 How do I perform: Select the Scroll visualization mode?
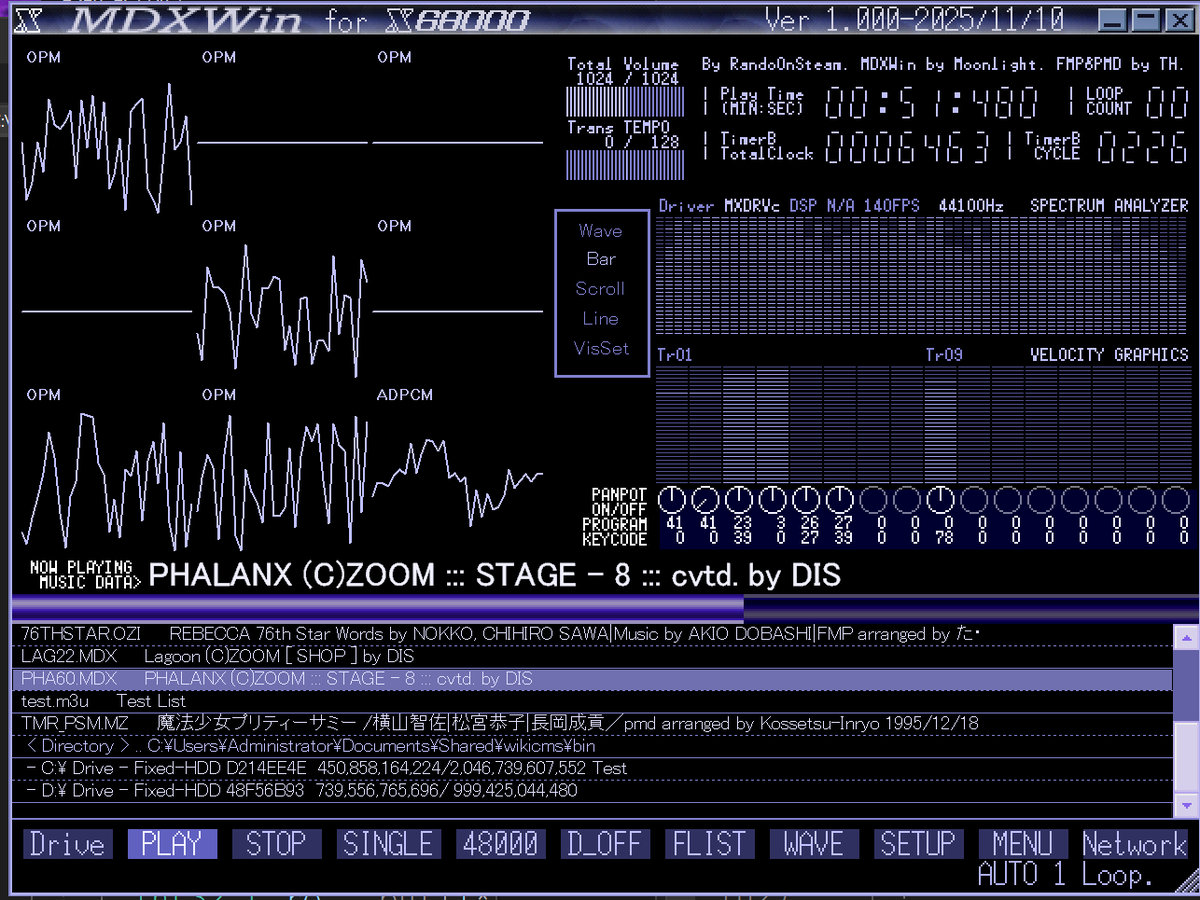[600, 289]
